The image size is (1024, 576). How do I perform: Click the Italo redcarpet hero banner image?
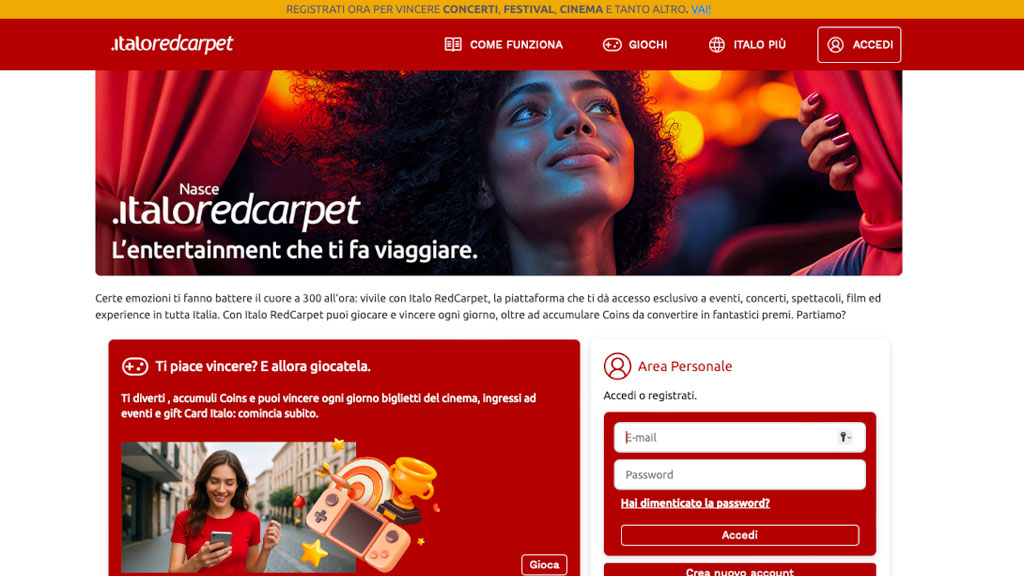point(499,173)
